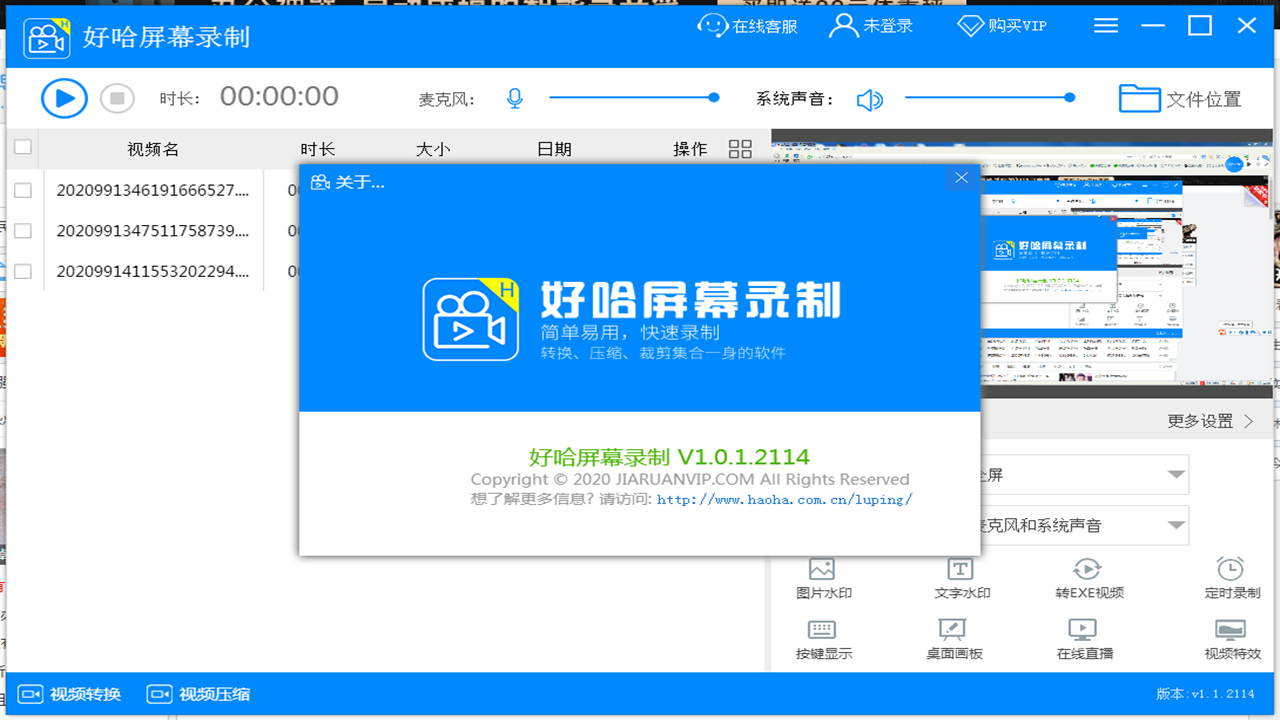Click the microphone icon next to 麦克风
Screen dimensions: 1280x720
[514, 98]
